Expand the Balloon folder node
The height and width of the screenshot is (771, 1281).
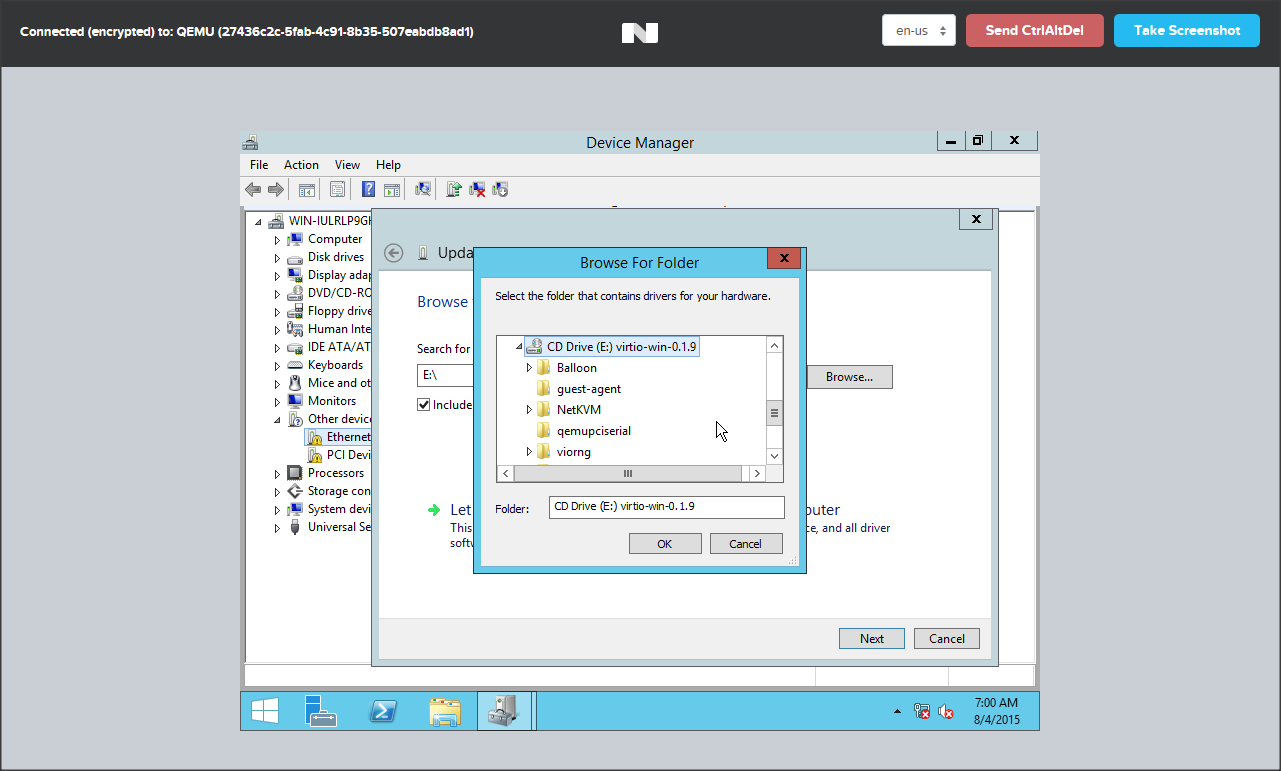[529, 368]
